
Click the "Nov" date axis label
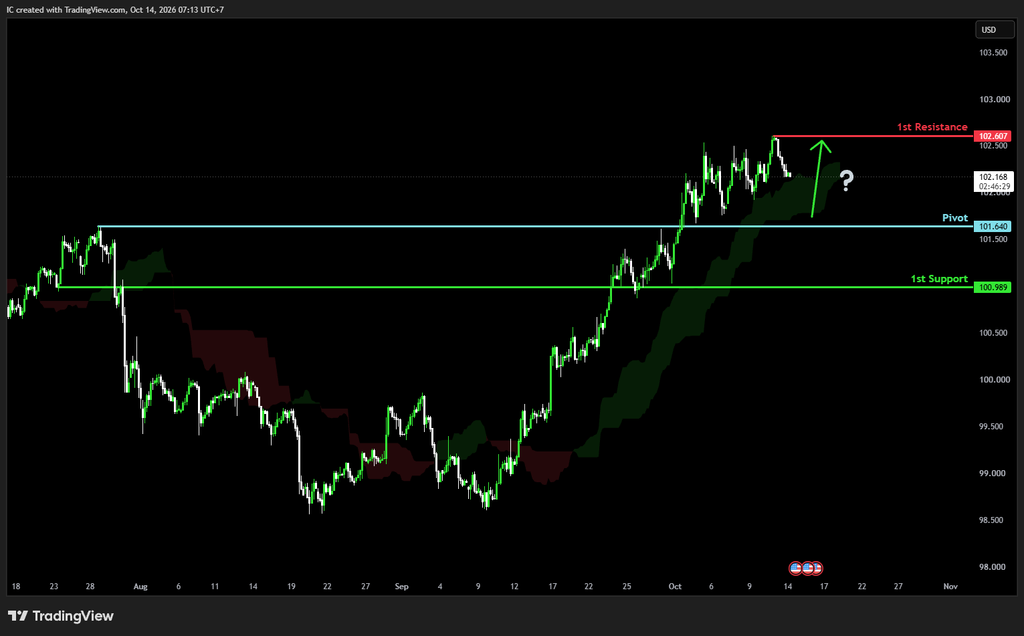click(x=950, y=586)
